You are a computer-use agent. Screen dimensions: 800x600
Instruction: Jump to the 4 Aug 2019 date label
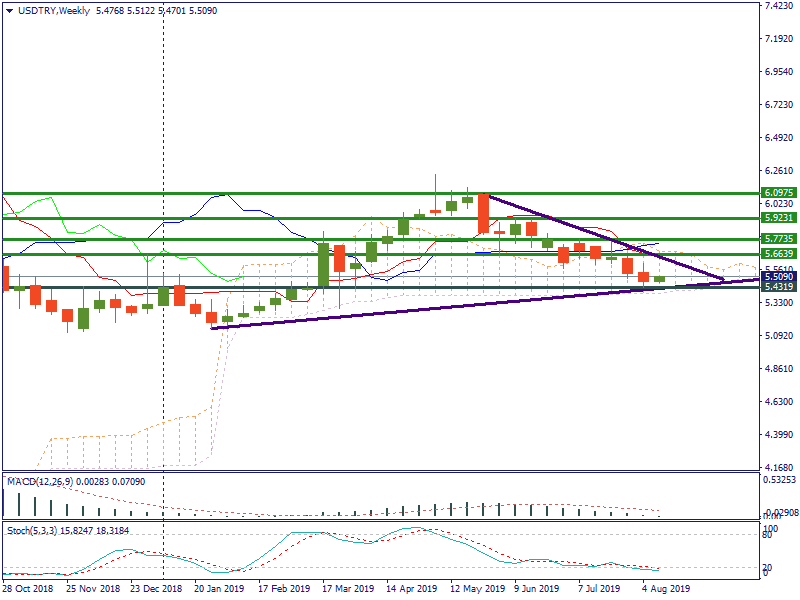click(x=665, y=589)
